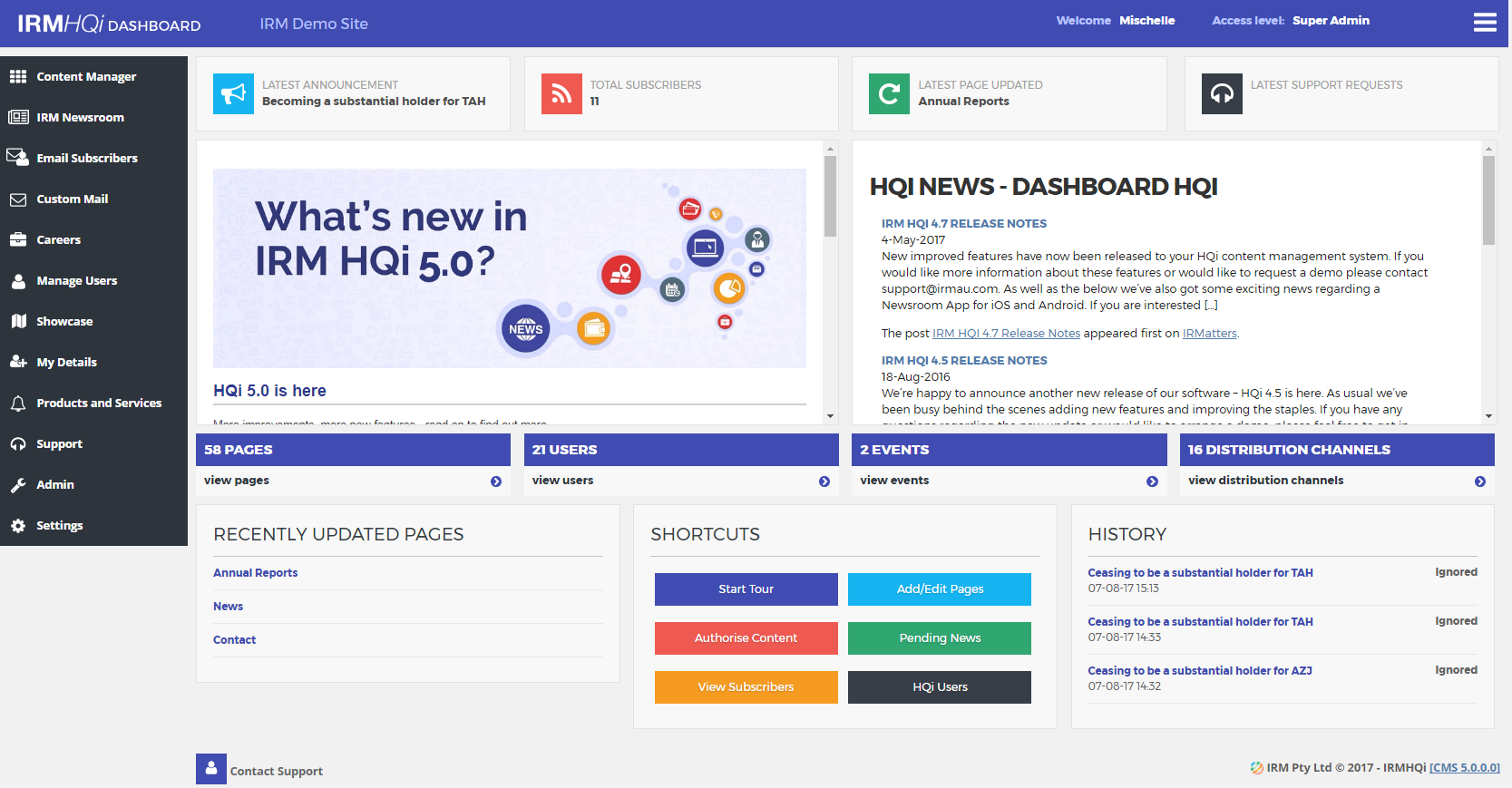Click the Settings gear icon
This screenshot has width=1512, height=788.
click(x=18, y=525)
